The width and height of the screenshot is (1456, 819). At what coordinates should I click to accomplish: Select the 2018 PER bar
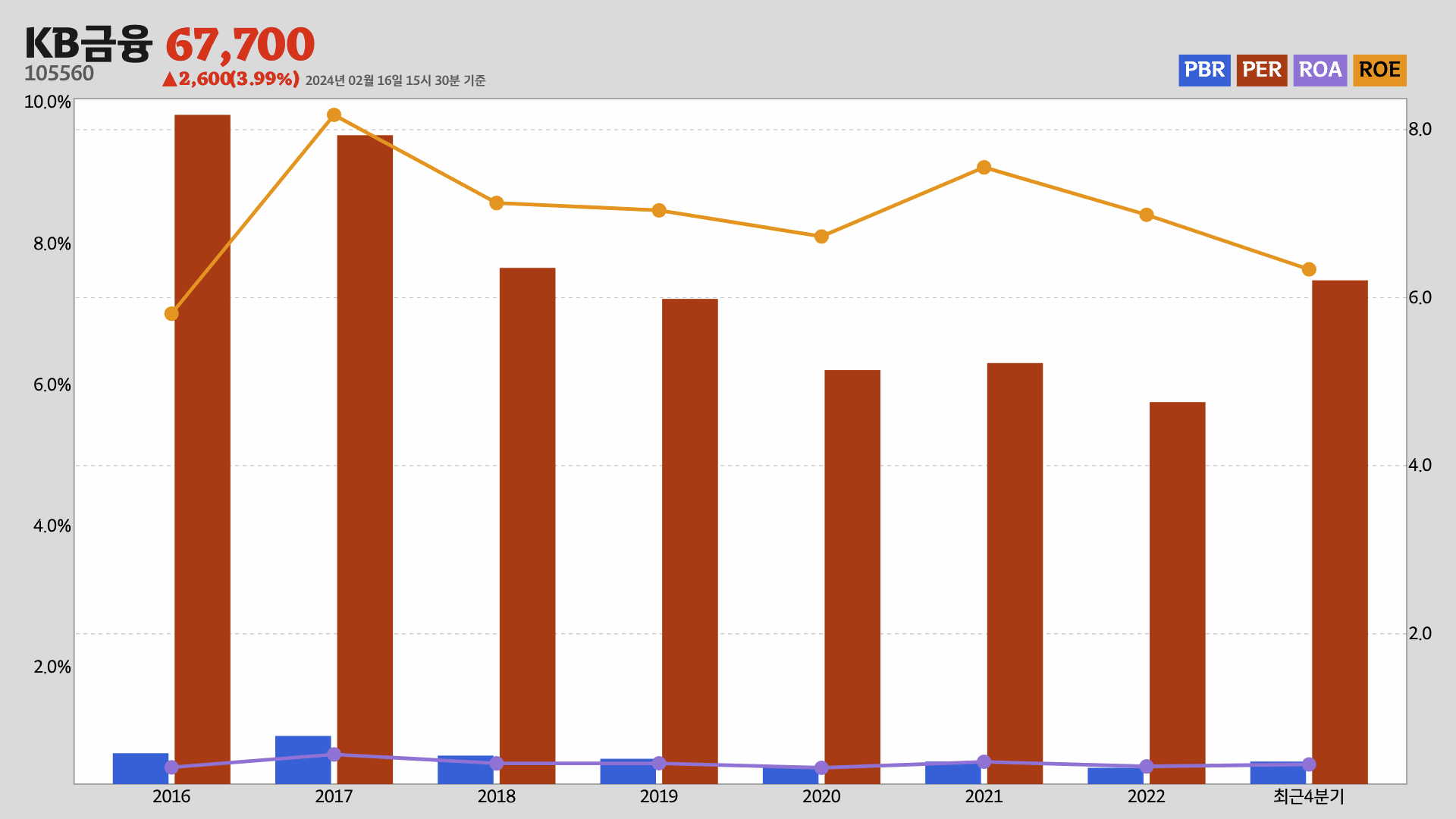click(x=527, y=526)
